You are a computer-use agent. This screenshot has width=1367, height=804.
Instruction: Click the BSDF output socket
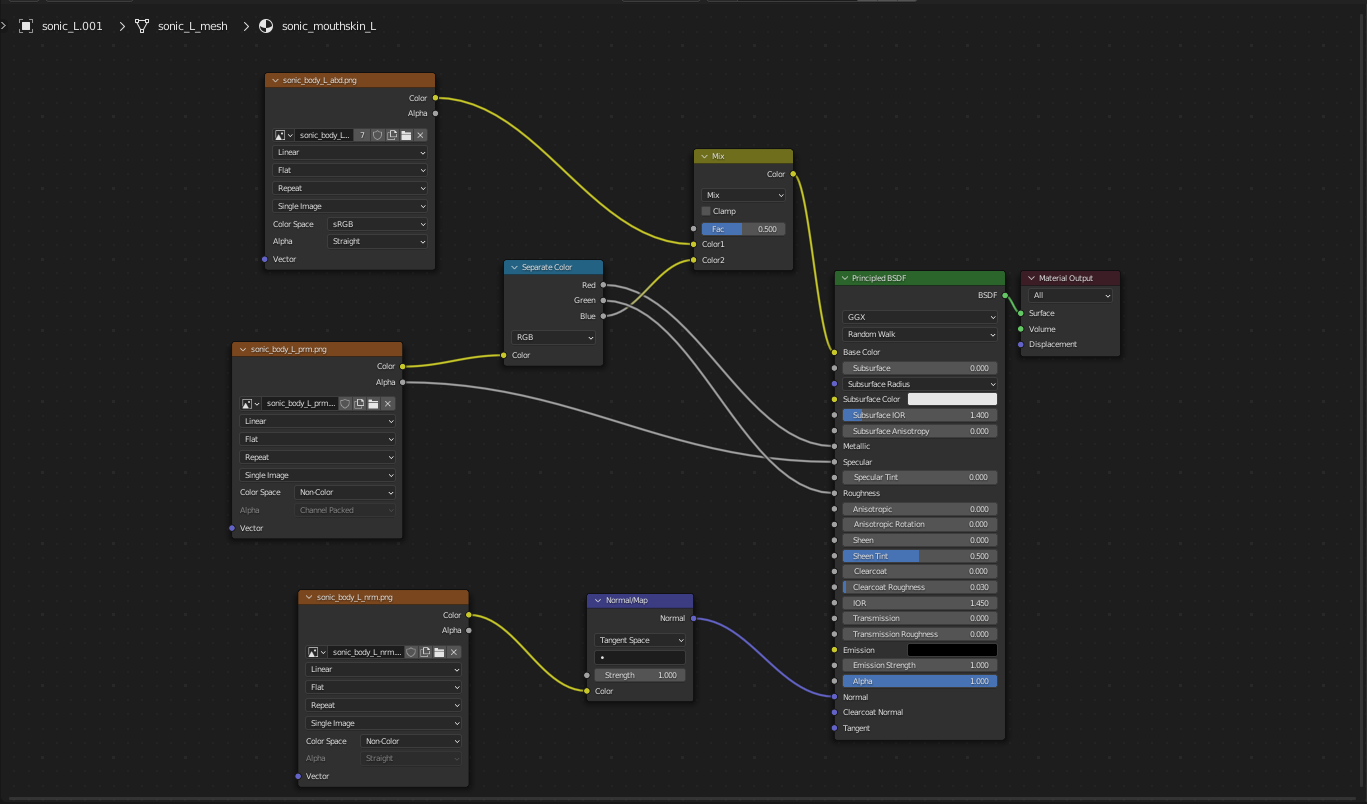pyautogui.click(x=1006, y=295)
